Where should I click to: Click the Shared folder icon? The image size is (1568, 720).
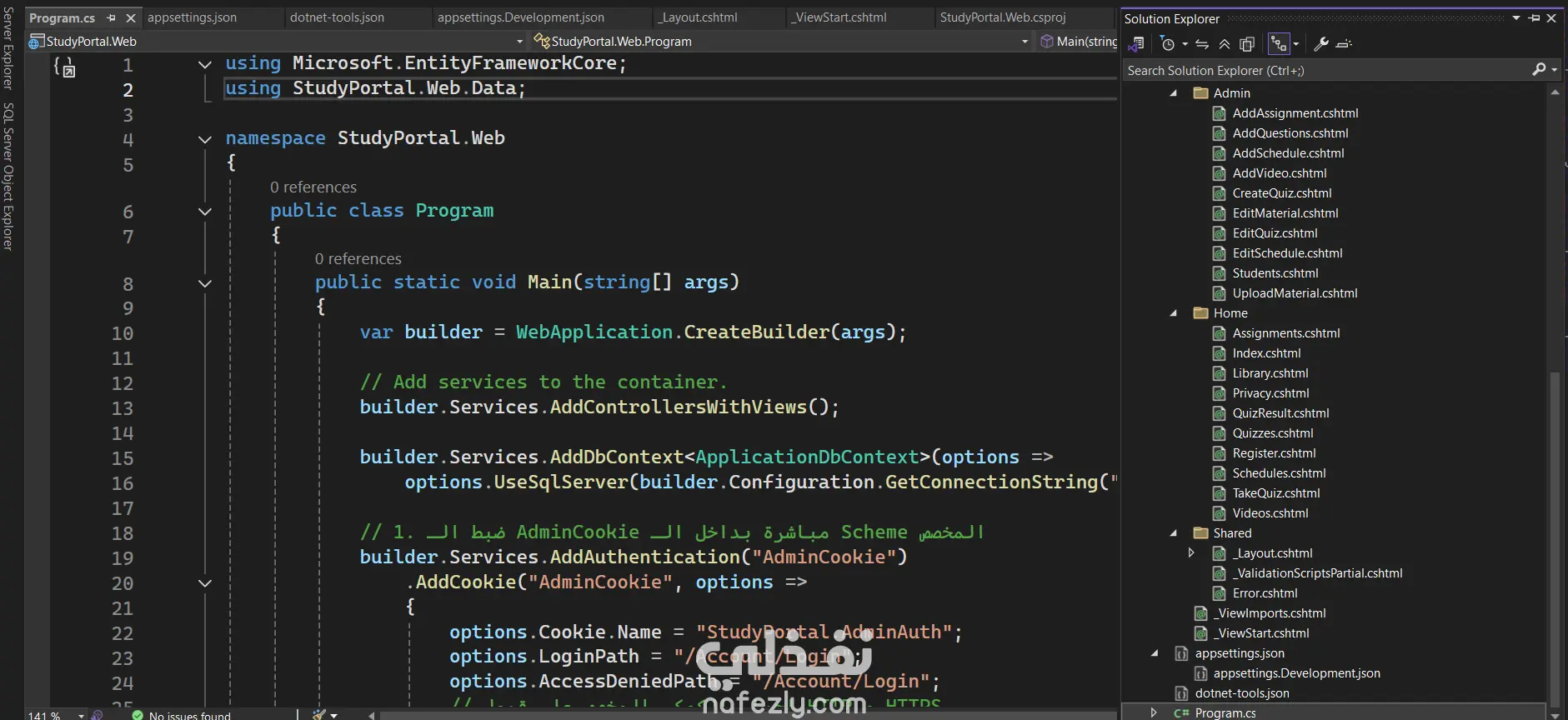[x=1201, y=533]
